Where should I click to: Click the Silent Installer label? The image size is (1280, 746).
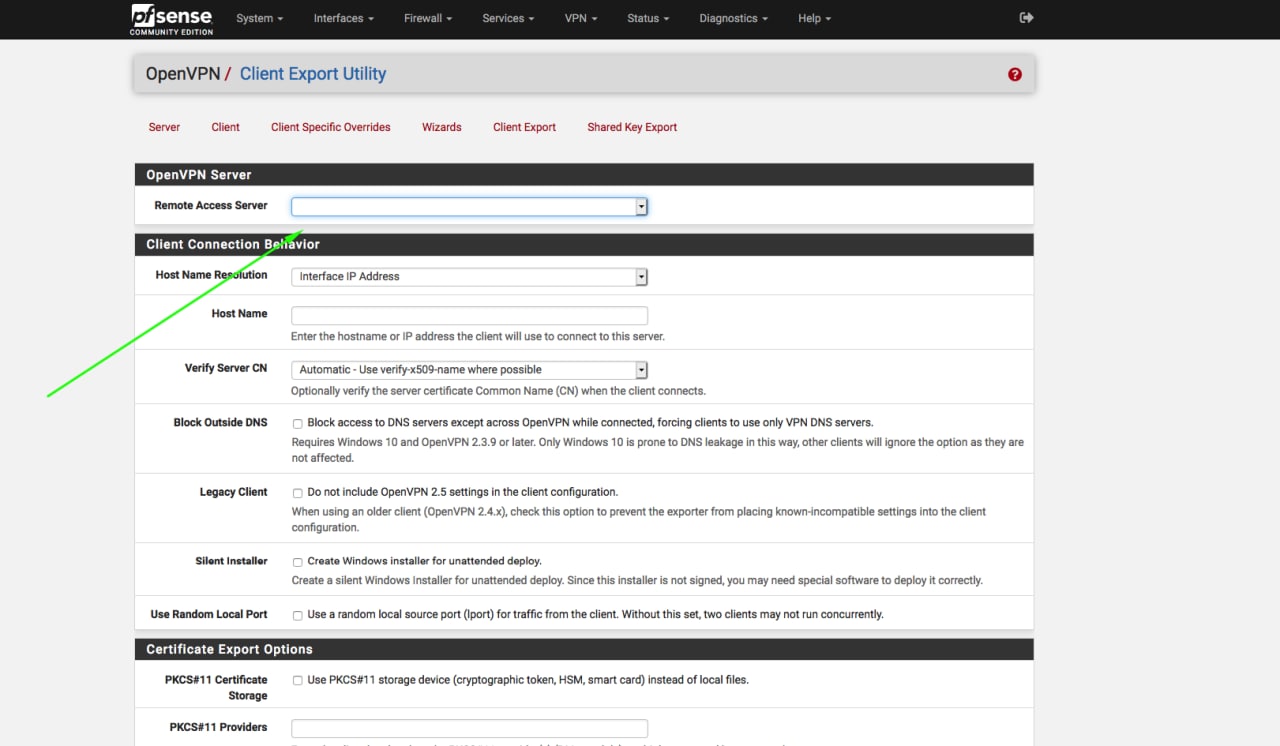coord(232,561)
